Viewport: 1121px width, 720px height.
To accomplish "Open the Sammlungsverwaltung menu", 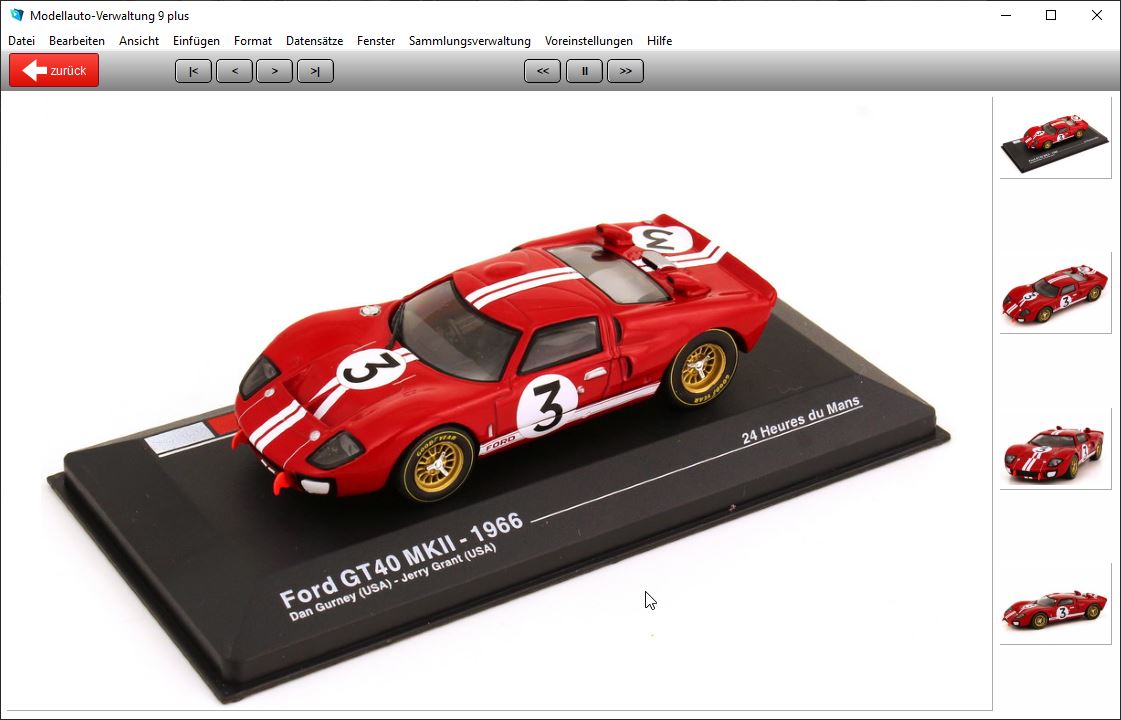I will (469, 41).
